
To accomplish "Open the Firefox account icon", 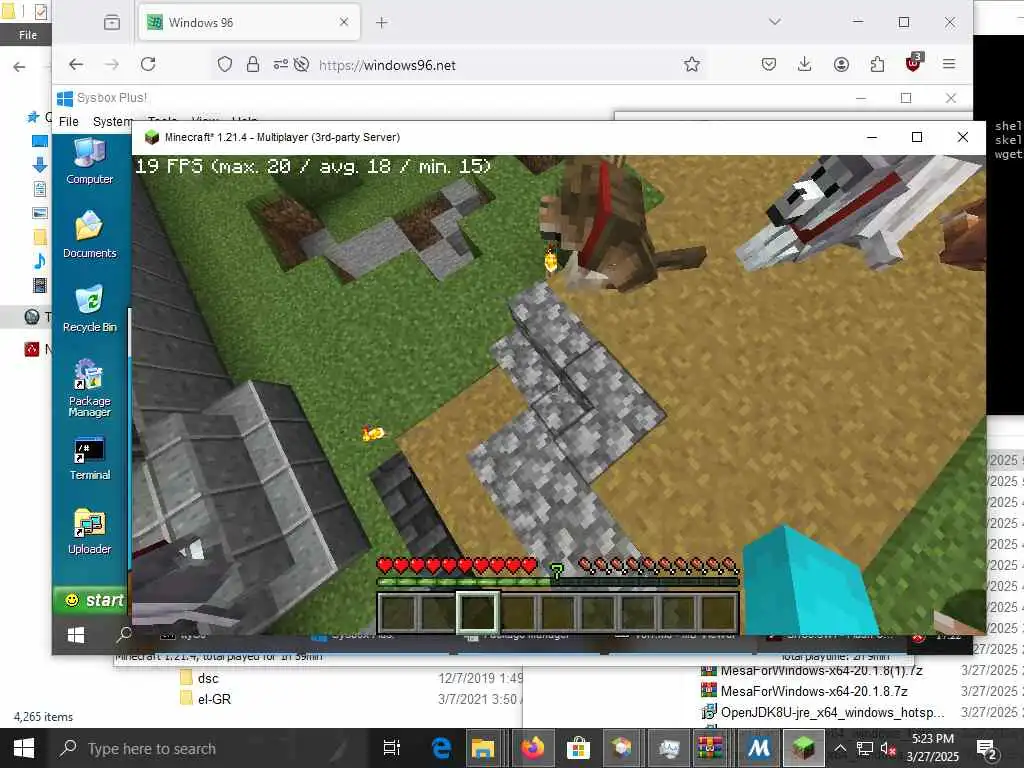I will 841,64.
